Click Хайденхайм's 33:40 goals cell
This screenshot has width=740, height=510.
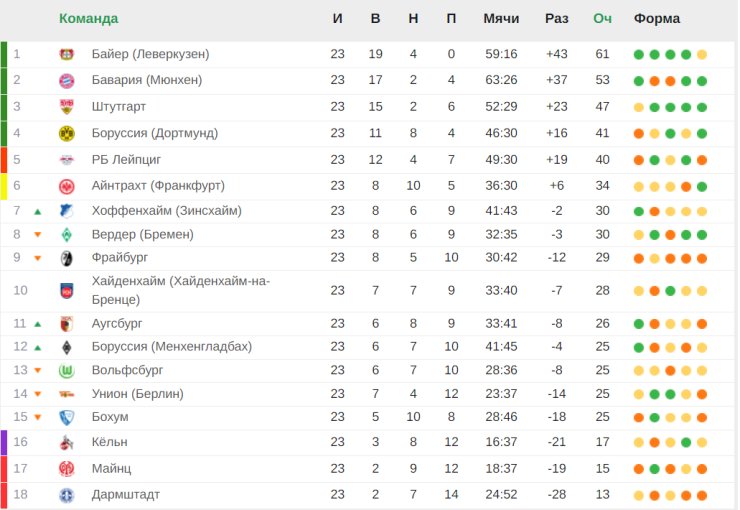[x=501, y=291]
